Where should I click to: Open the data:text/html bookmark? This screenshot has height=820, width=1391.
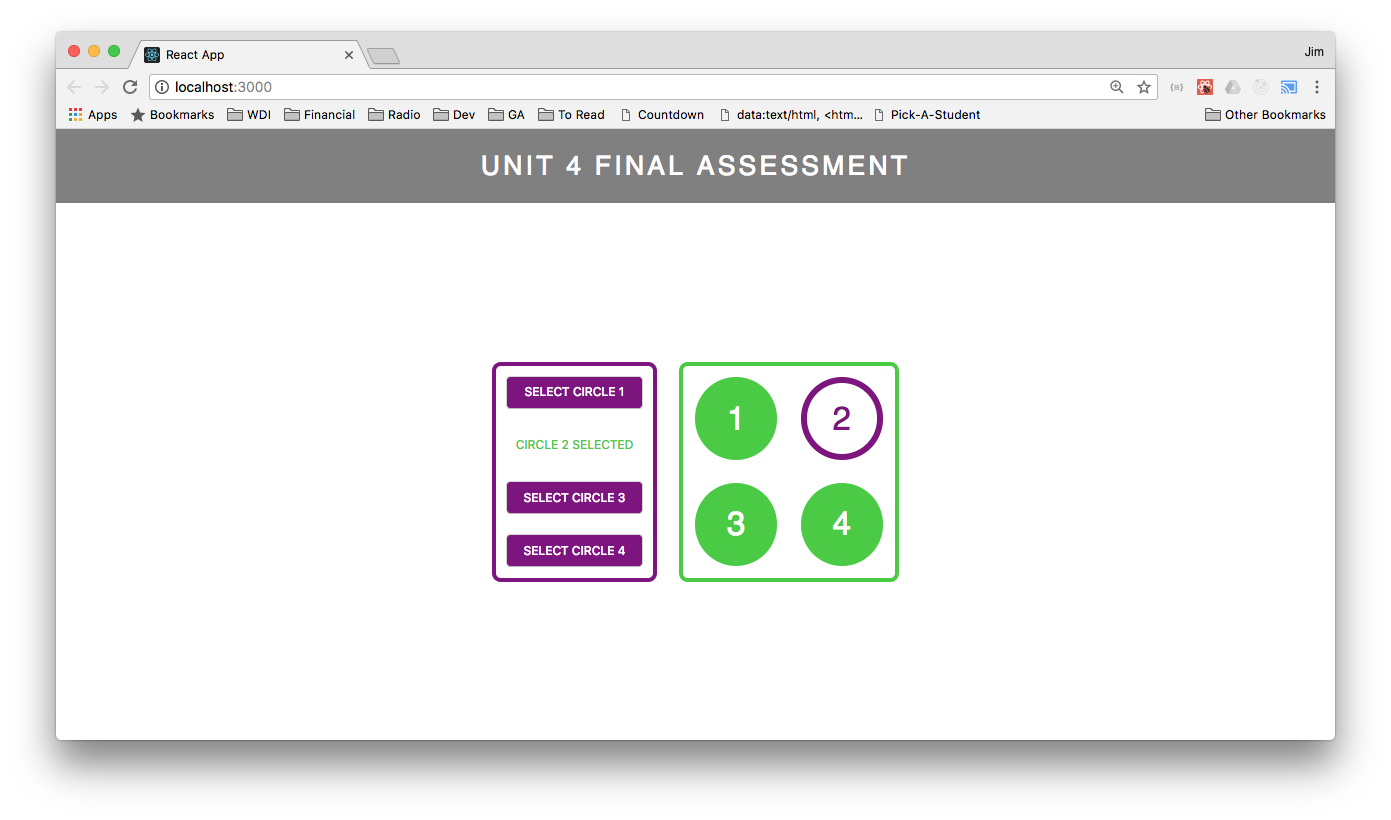[791, 115]
